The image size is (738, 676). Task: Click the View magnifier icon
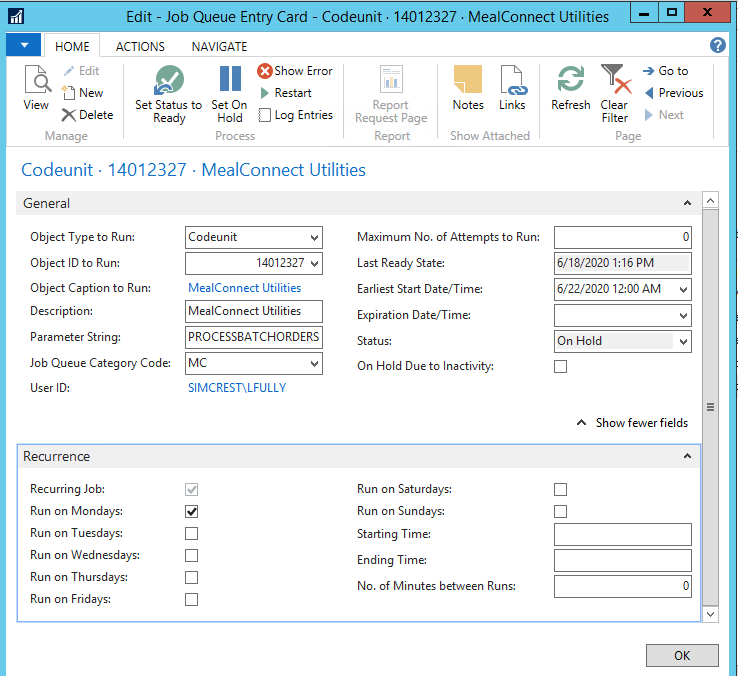[36, 81]
